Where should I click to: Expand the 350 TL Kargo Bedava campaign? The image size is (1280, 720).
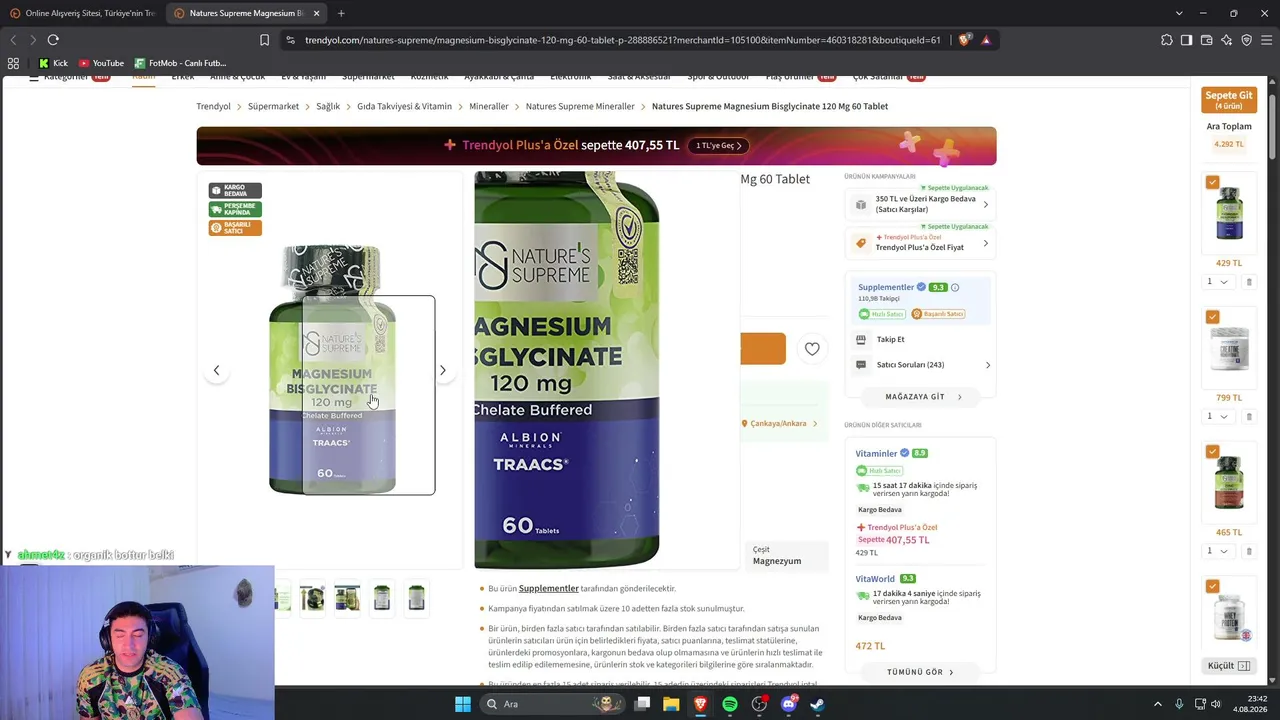(x=920, y=204)
